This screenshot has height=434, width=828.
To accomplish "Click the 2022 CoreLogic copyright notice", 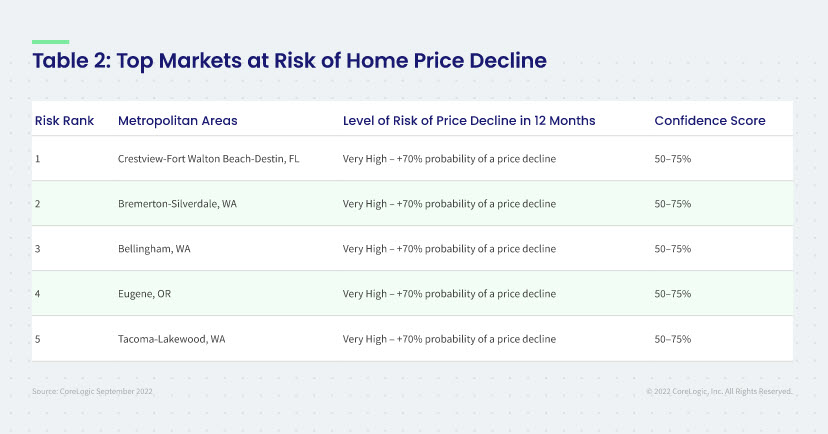I will (719, 391).
